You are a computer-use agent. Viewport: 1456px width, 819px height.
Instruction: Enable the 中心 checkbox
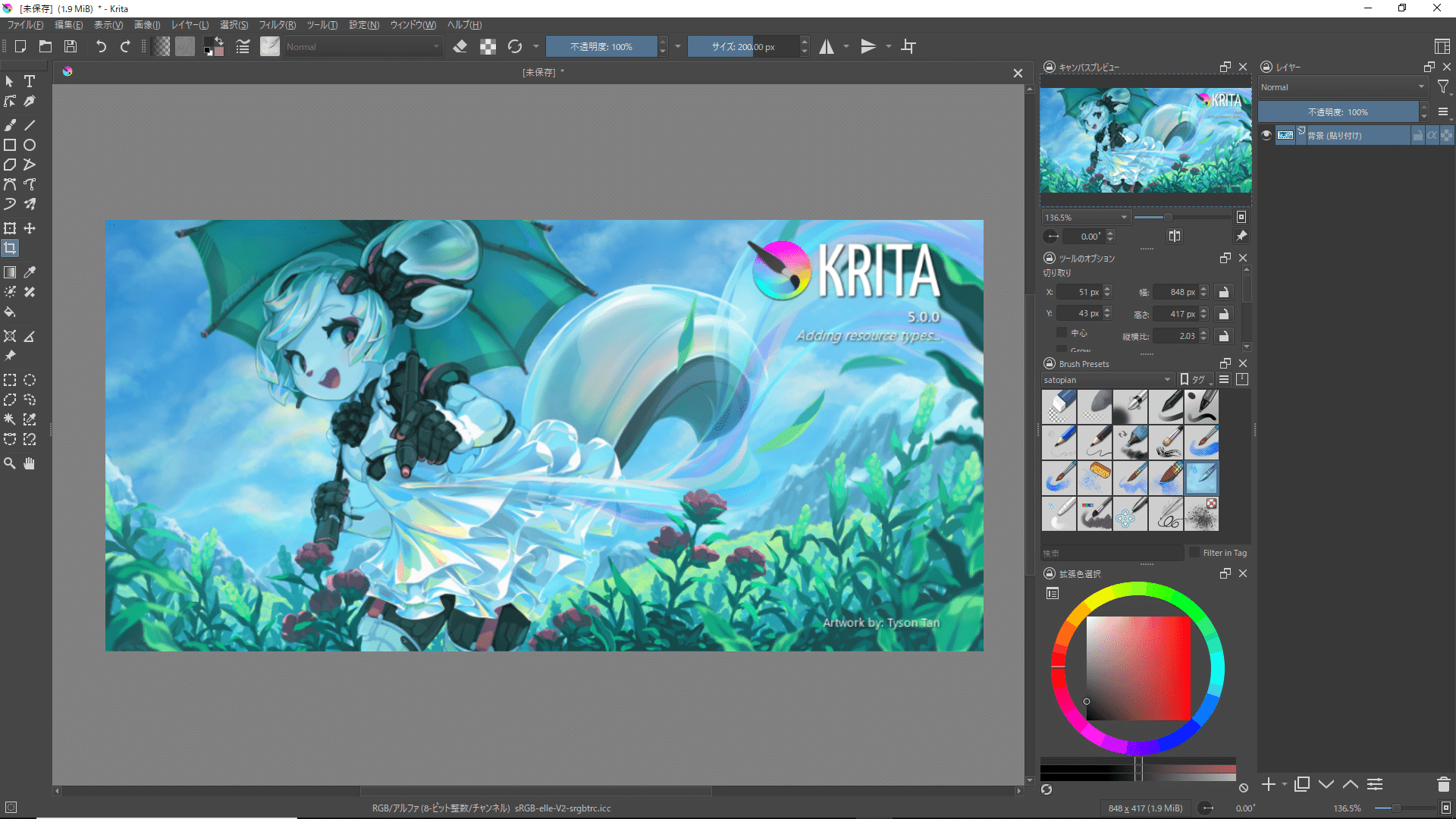1062,333
